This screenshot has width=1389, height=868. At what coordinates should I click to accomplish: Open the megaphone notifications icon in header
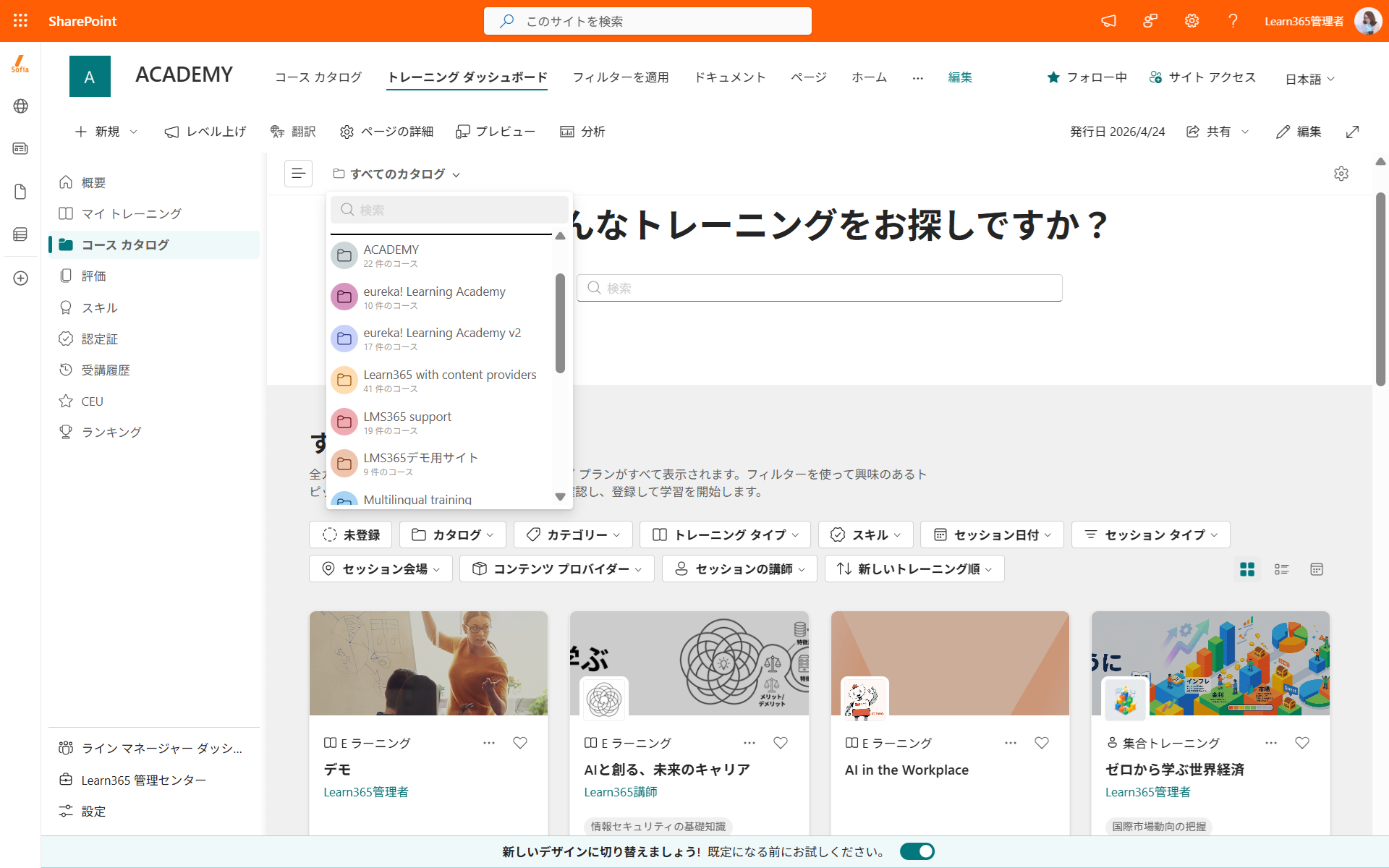pos(1108,21)
